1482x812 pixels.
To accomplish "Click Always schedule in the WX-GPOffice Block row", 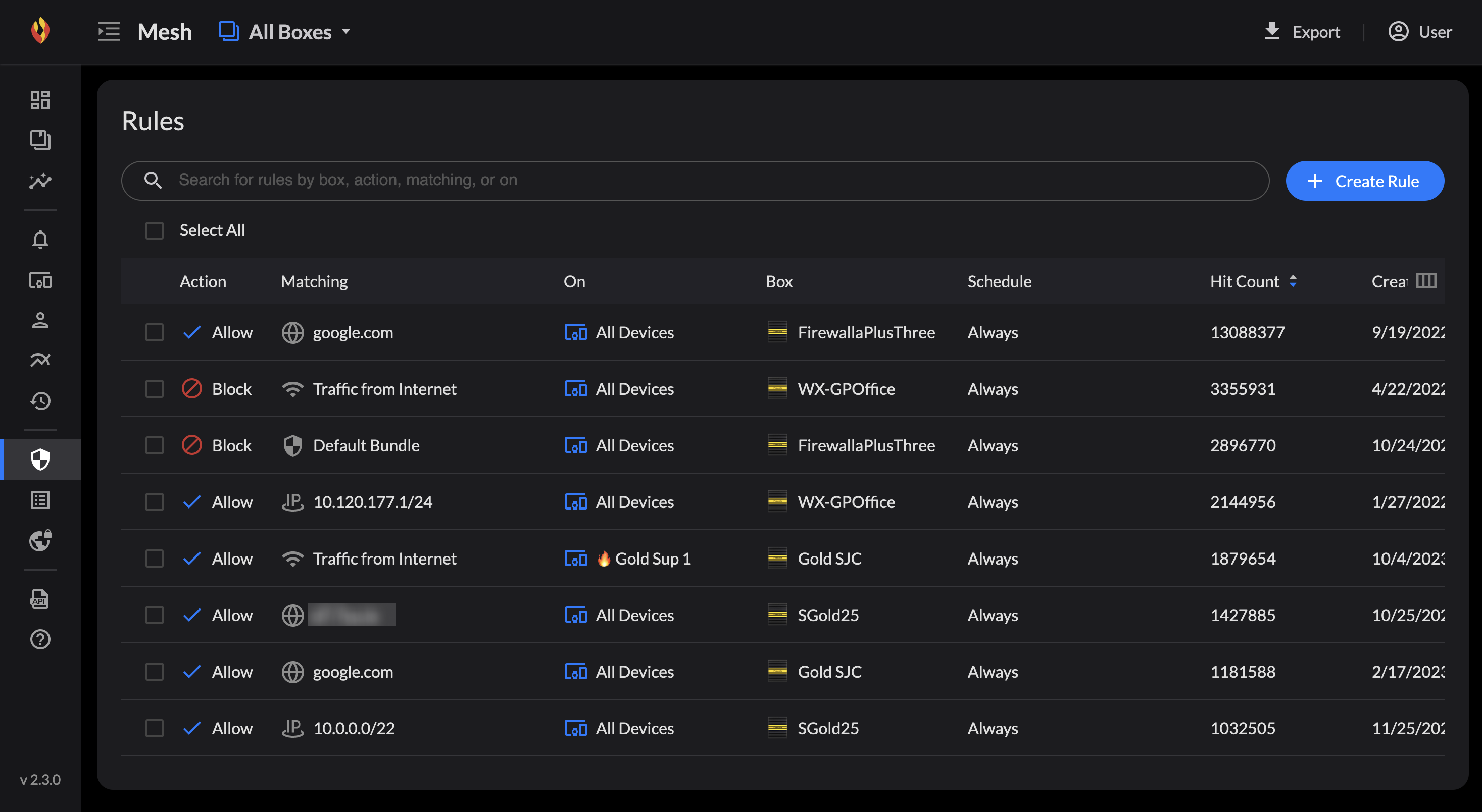I will pos(993,389).
